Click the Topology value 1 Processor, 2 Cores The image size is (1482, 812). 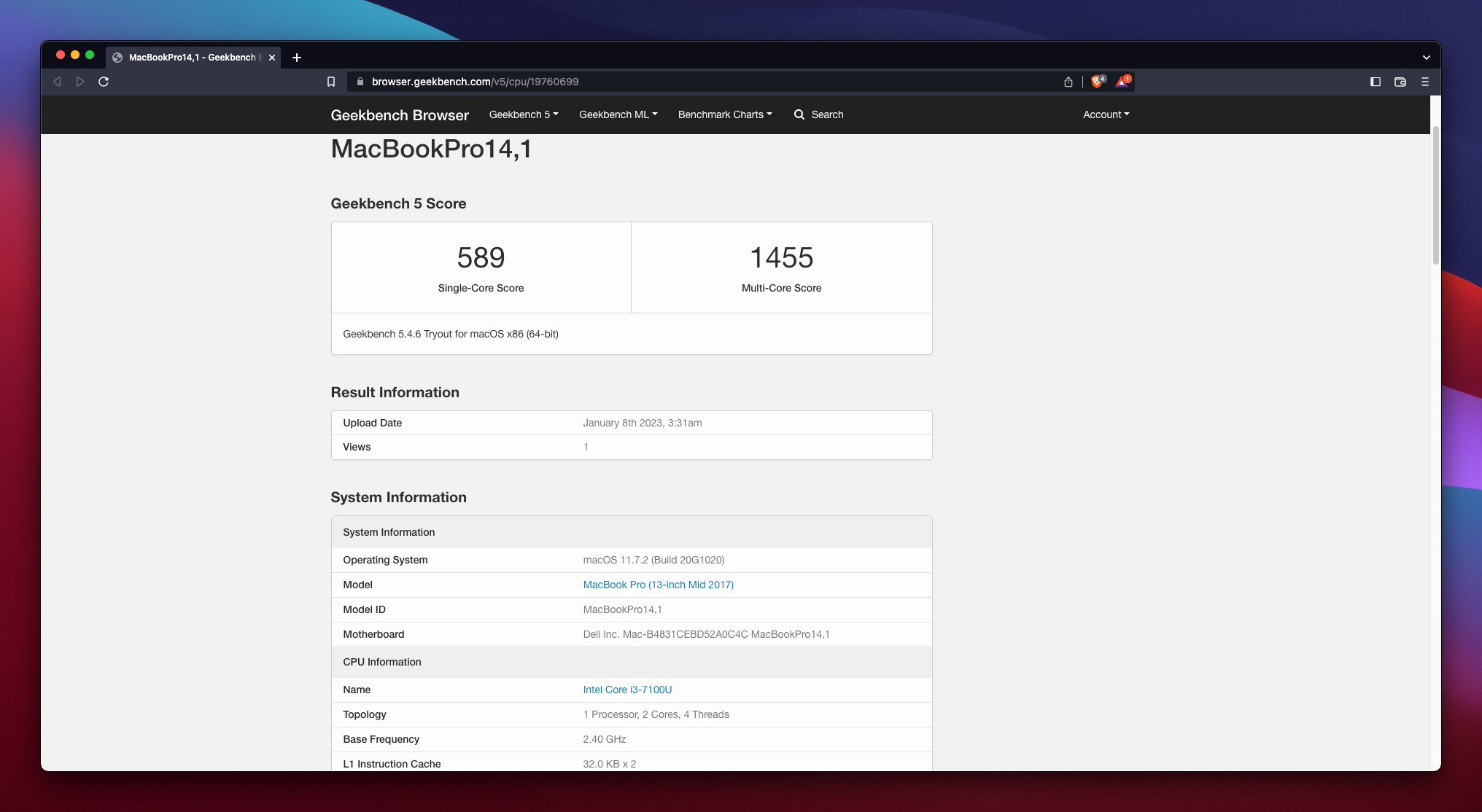pos(656,714)
